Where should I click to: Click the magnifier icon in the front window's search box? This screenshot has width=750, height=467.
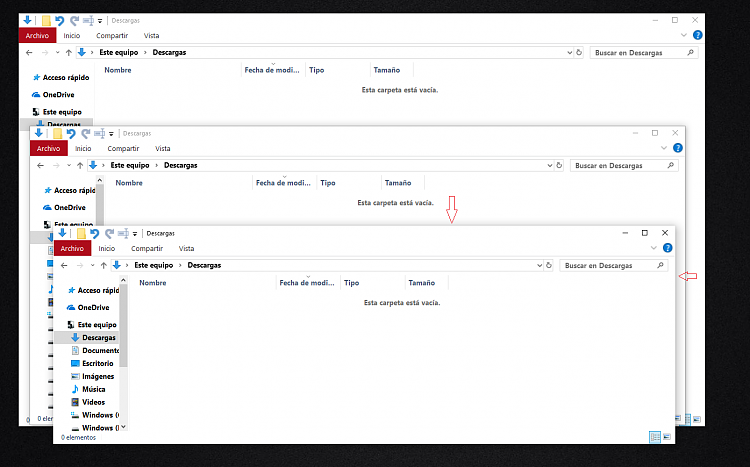click(661, 265)
